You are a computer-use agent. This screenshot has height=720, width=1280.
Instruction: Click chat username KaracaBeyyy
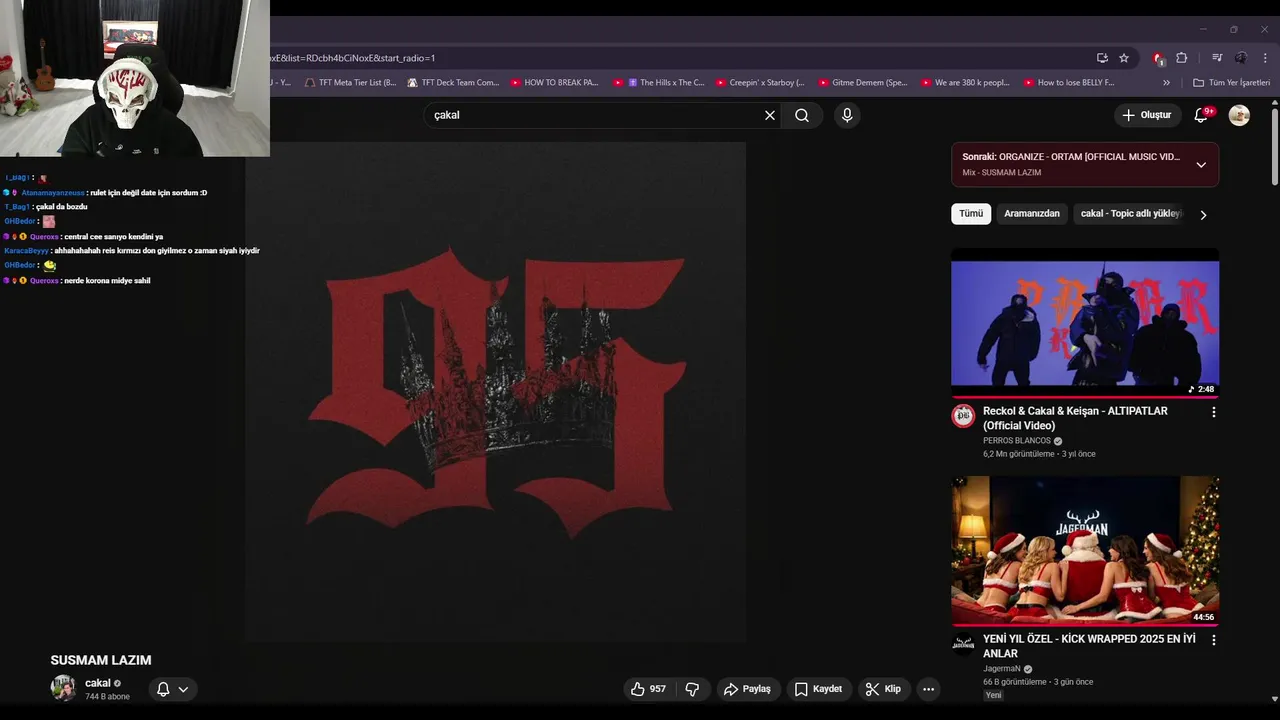click(26, 251)
